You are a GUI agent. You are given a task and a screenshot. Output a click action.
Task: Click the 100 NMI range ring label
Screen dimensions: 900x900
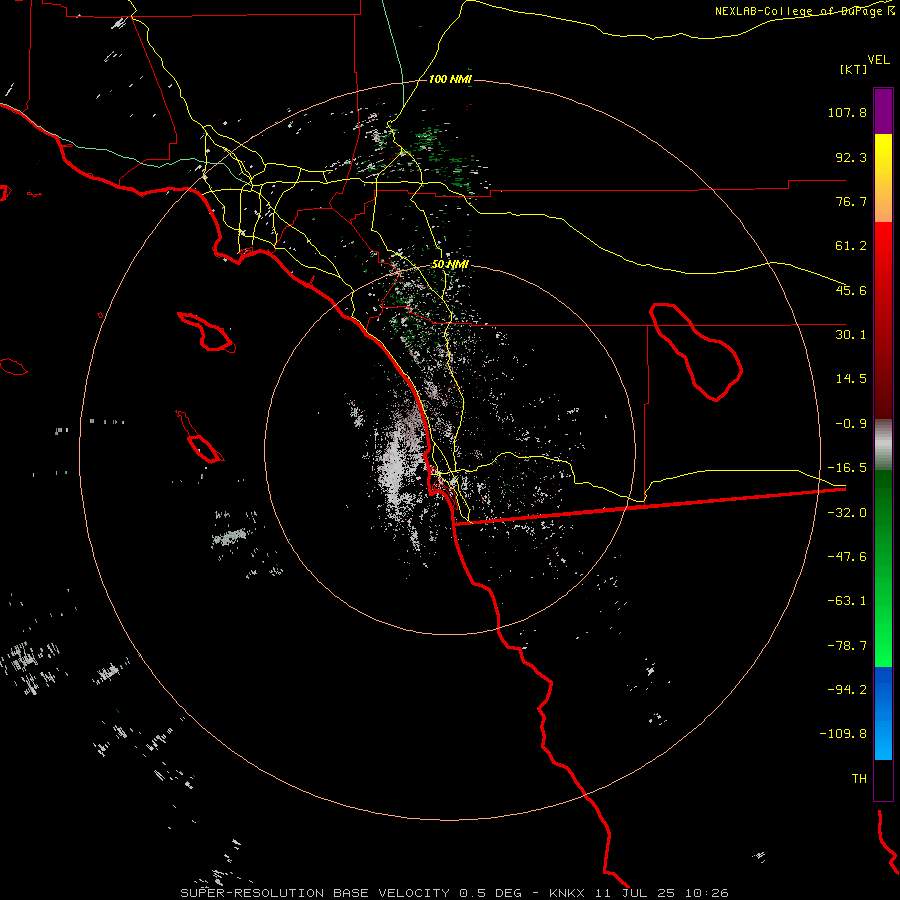point(450,79)
